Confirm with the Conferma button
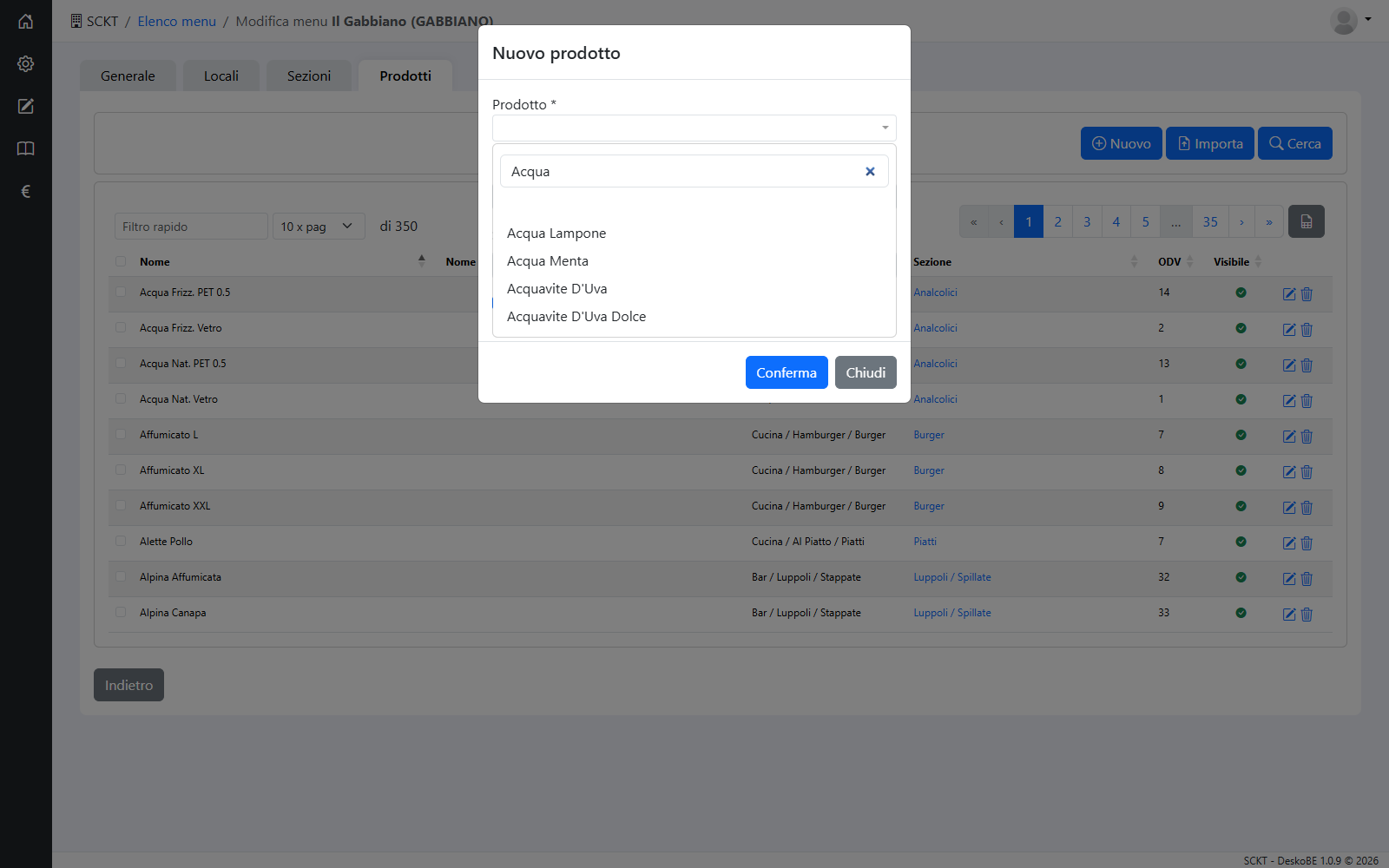 [787, 372]
